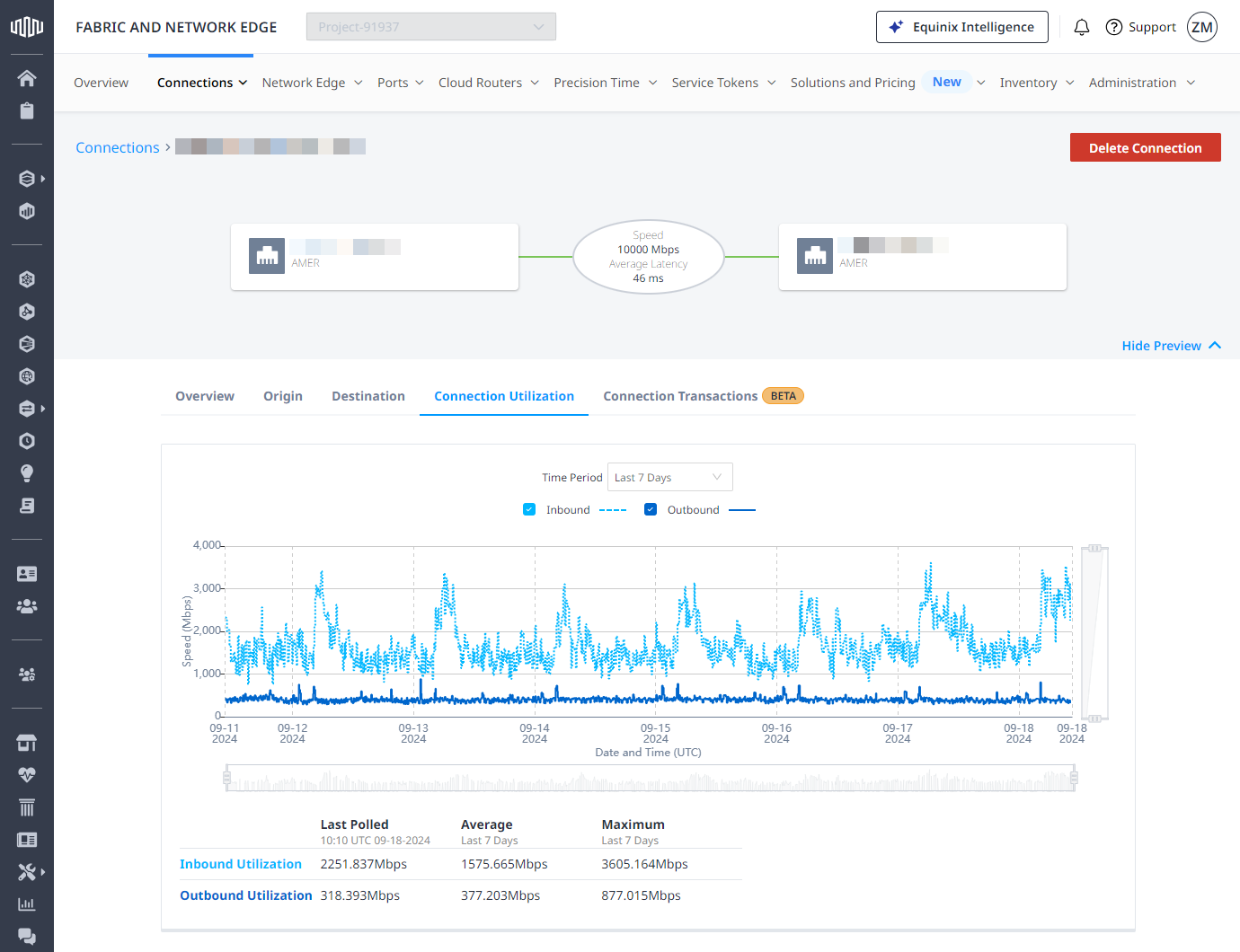Click left handle of chart range slider
Image resolution: width=1240 pixels, height=952 pixels.
click(227, 778)
